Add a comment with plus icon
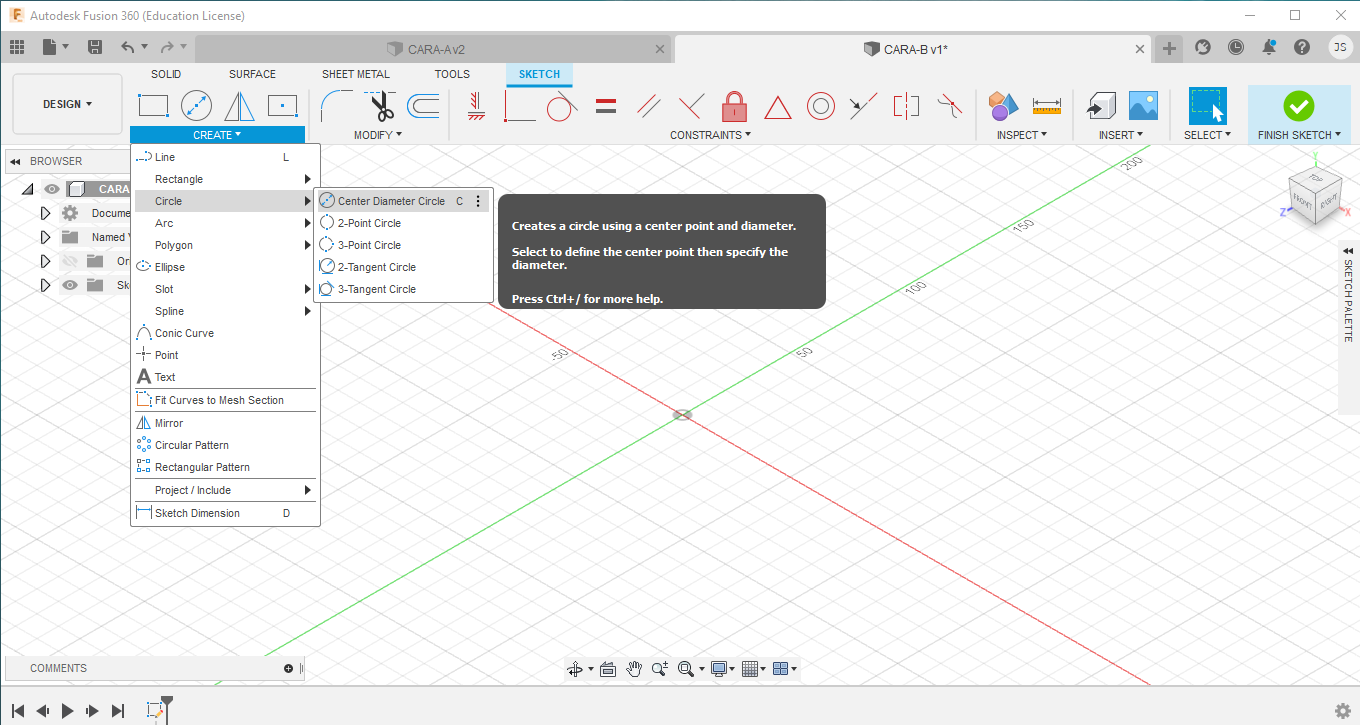This screenshot has height=725, width=1360. coord(288,668)
